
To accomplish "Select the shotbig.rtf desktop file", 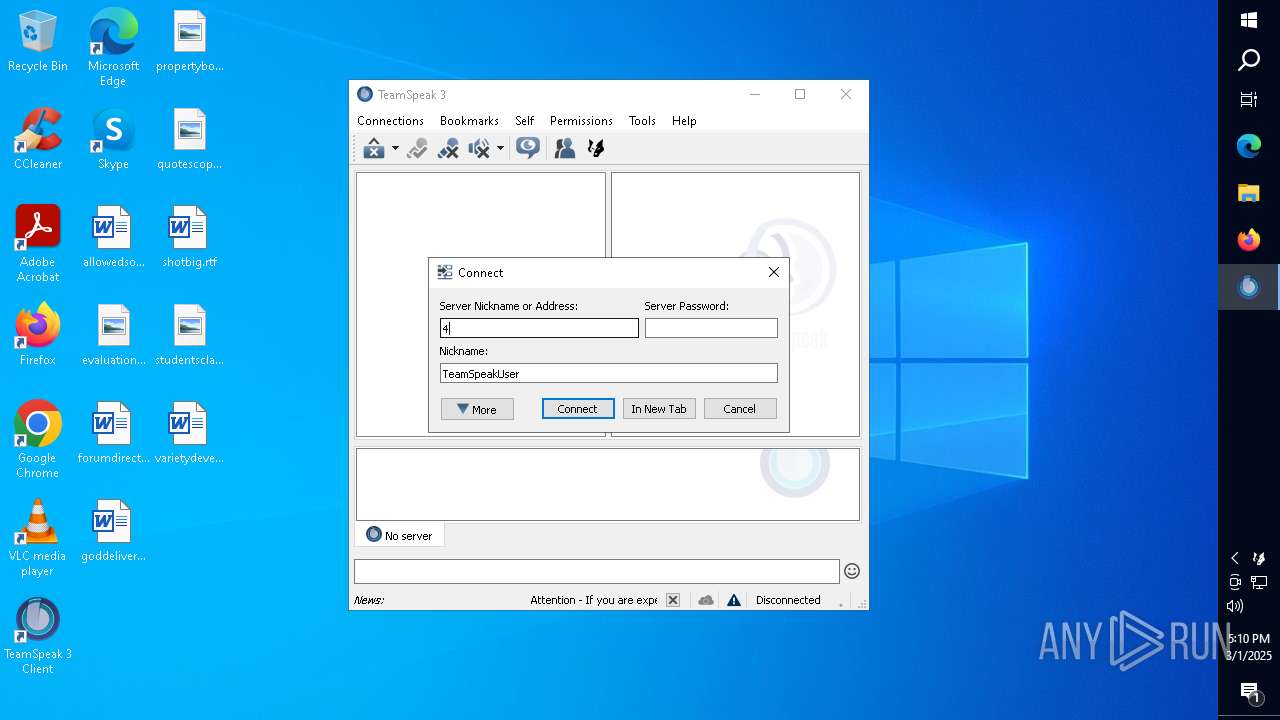I will coord(189,237).
